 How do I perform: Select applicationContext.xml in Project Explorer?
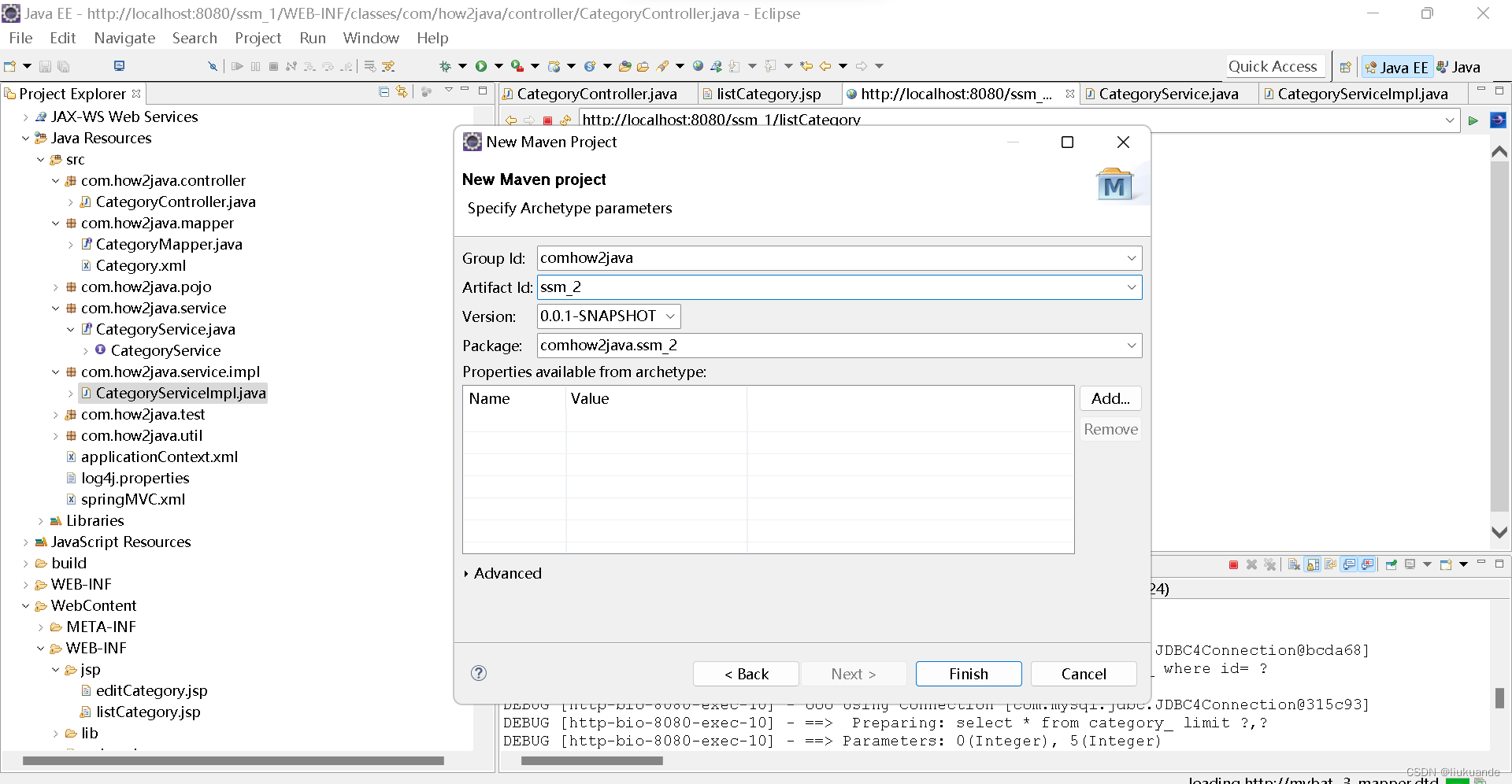click(x=159, y=457)
